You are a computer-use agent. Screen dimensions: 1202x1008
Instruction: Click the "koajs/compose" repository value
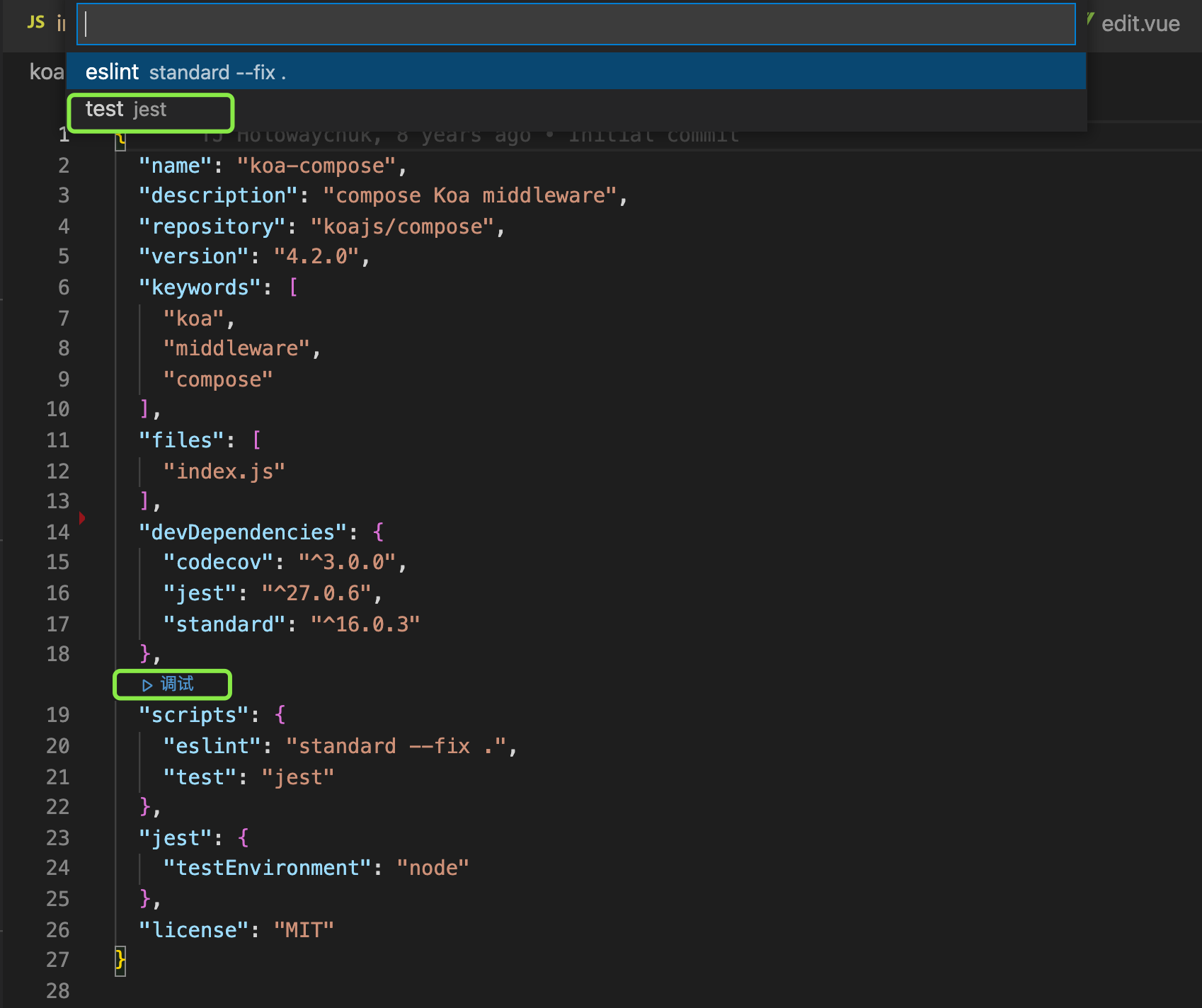402,227
